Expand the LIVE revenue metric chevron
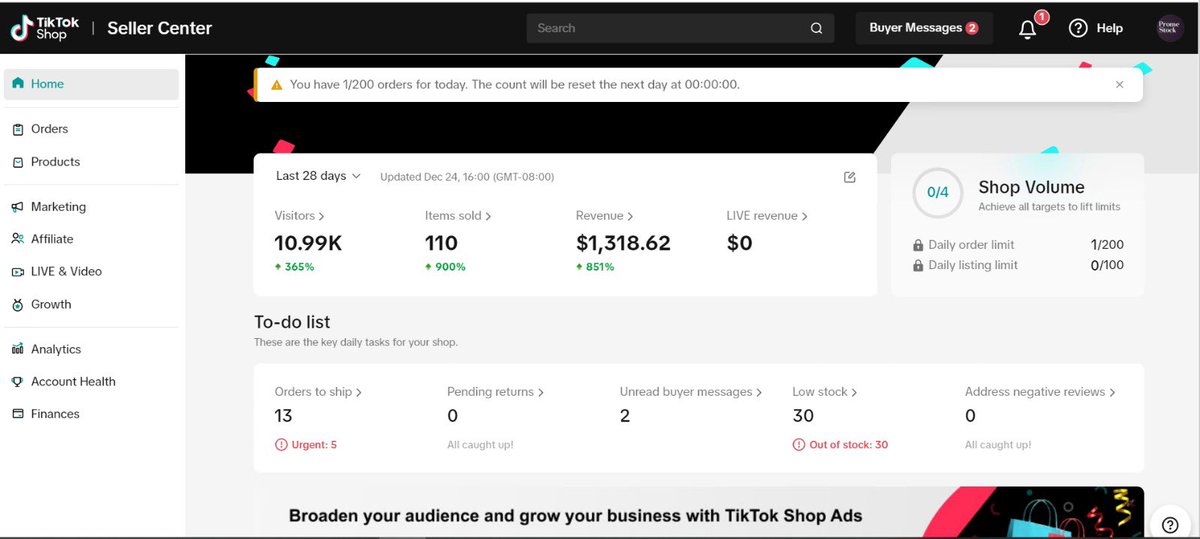1200x539 pixels. [805, 216]
